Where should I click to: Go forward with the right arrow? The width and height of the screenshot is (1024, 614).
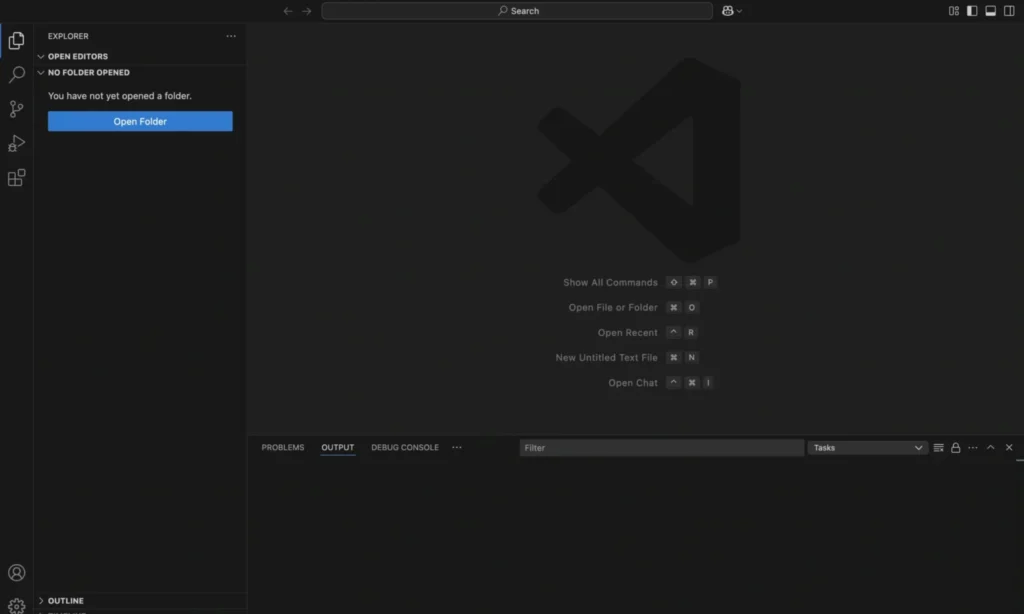(307, 11)
